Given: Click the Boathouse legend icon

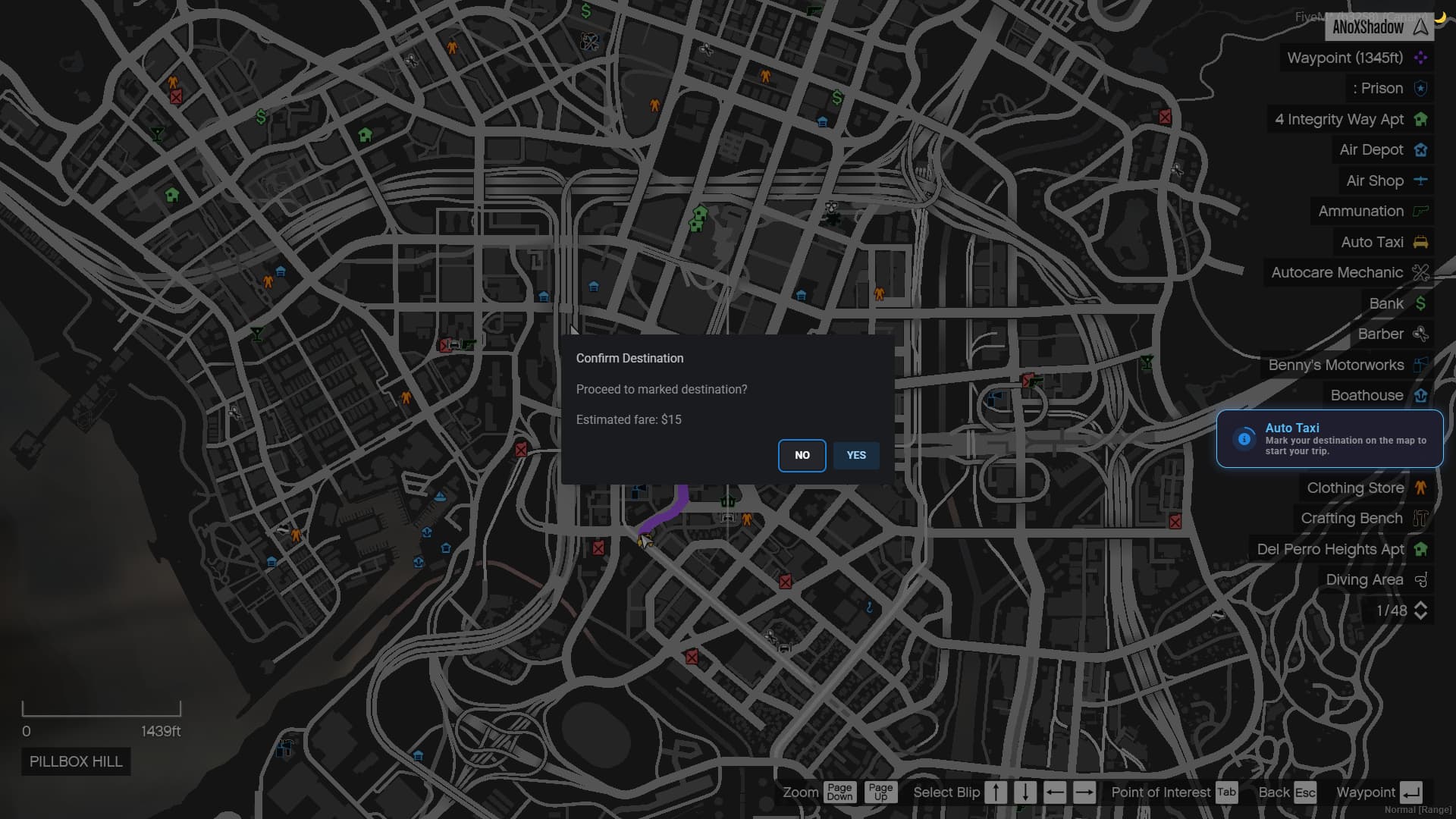Looking at the screenshot, I should (1420, 395).
